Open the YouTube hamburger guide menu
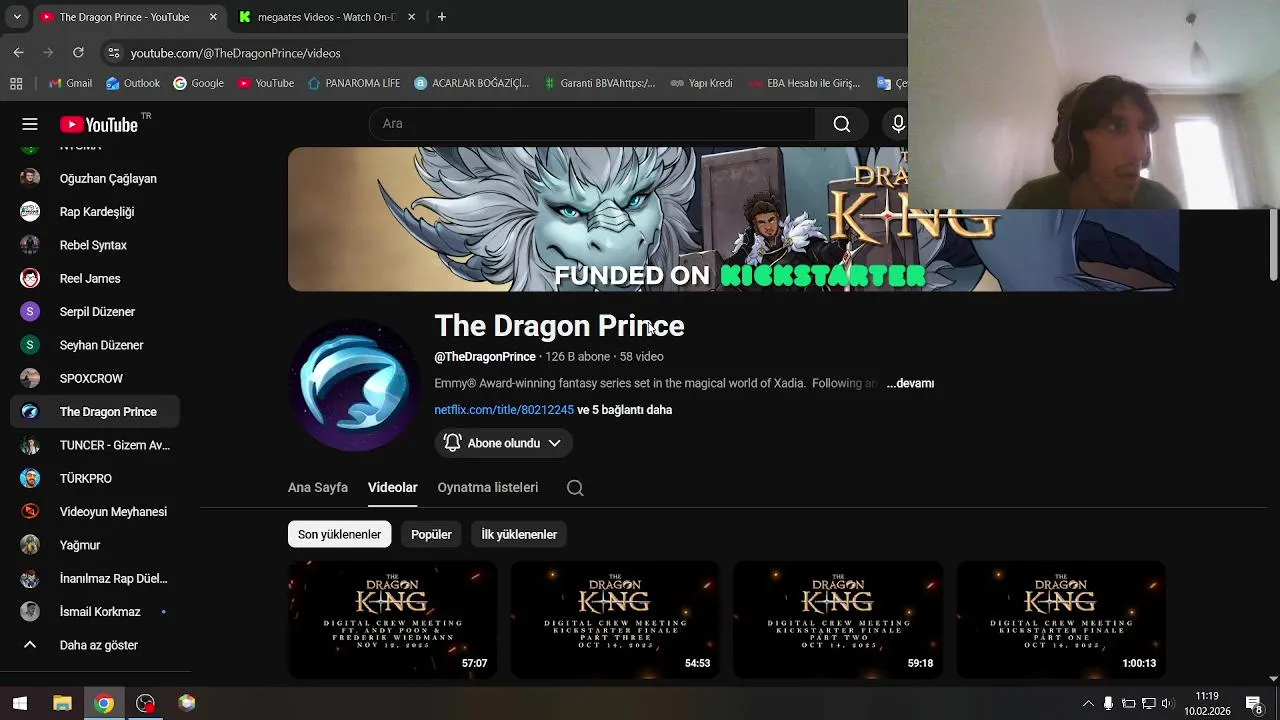Screen dimensions: 1280x720 [x=30, y=124]
